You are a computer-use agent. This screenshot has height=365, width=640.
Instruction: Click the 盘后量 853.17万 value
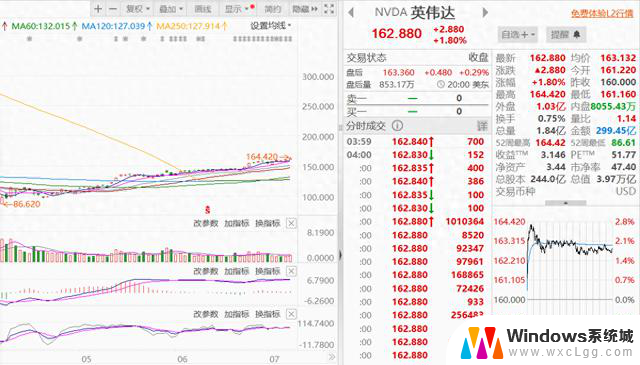pyautogui.click(x=397, y=85)
